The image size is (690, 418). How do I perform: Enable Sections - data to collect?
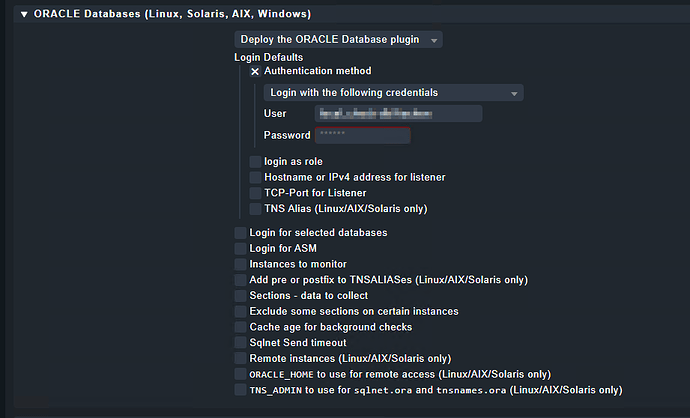tap(240, 296)
